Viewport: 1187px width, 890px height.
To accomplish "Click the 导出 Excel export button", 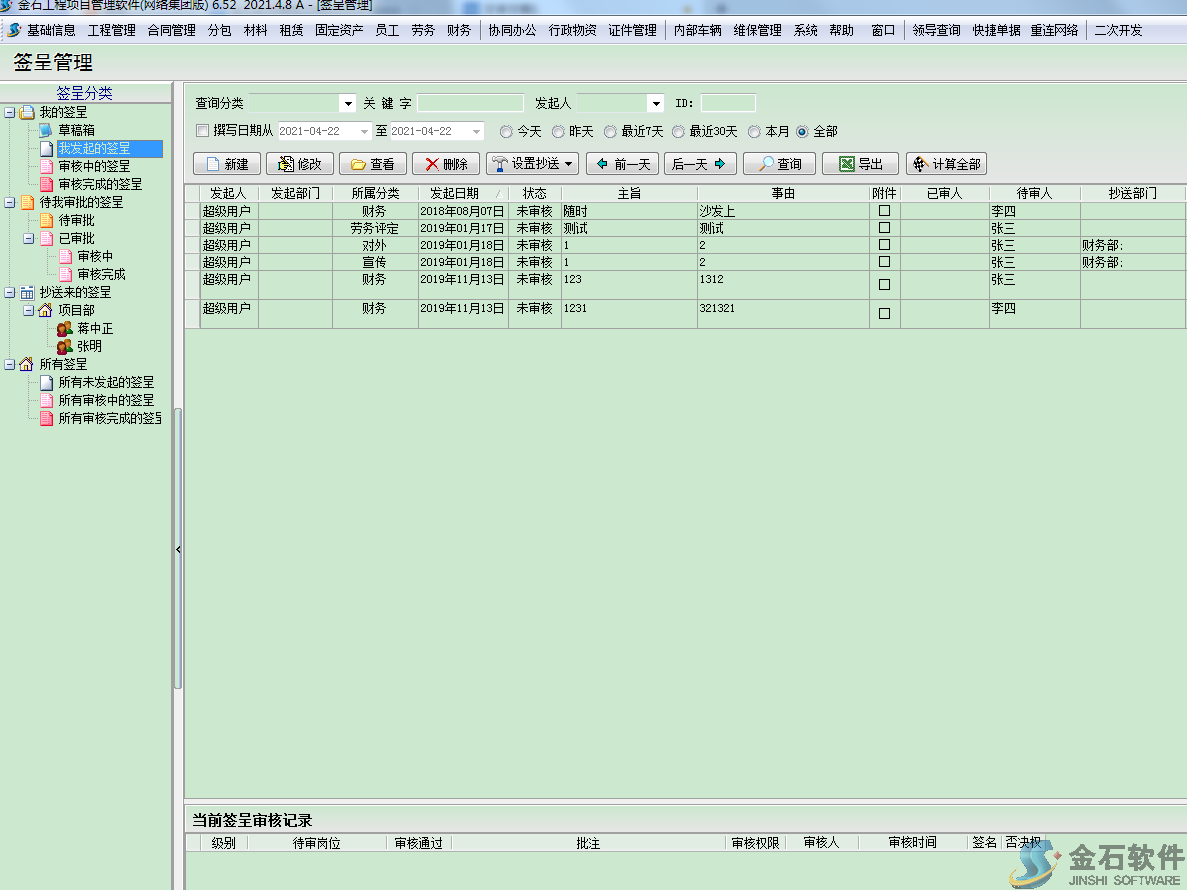I will click(x=860, y=164).
